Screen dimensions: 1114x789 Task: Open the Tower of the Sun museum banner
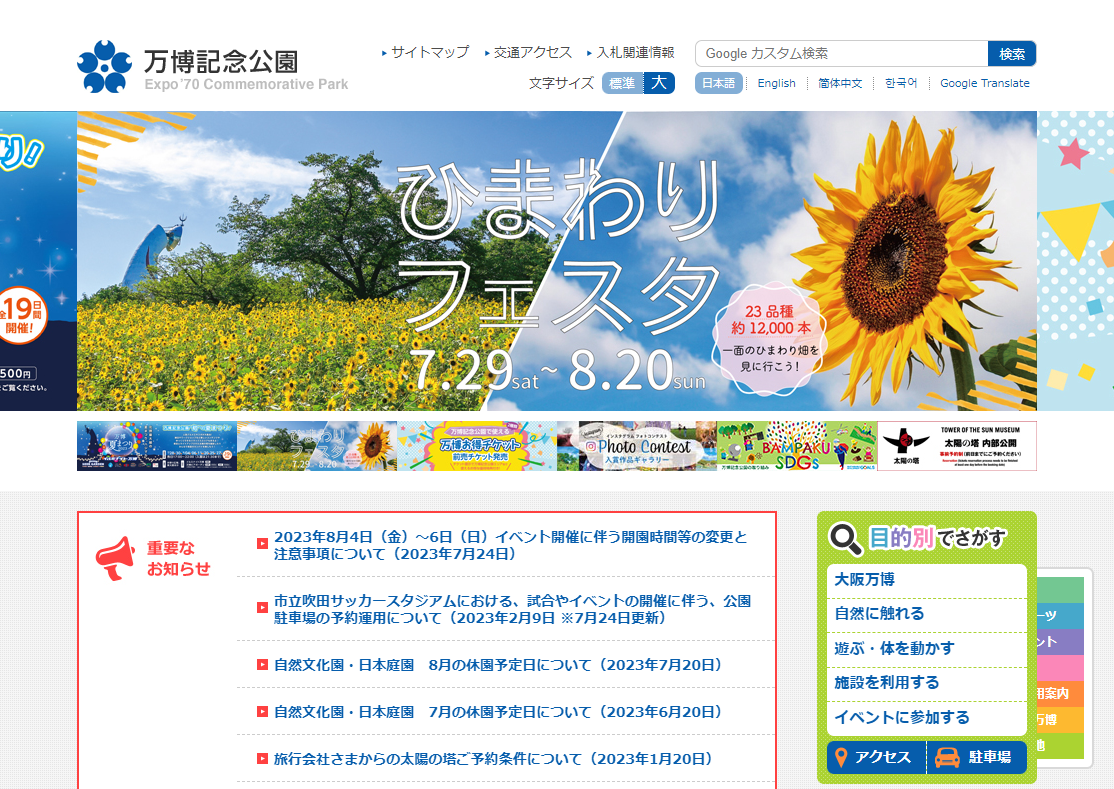point(956,446)
